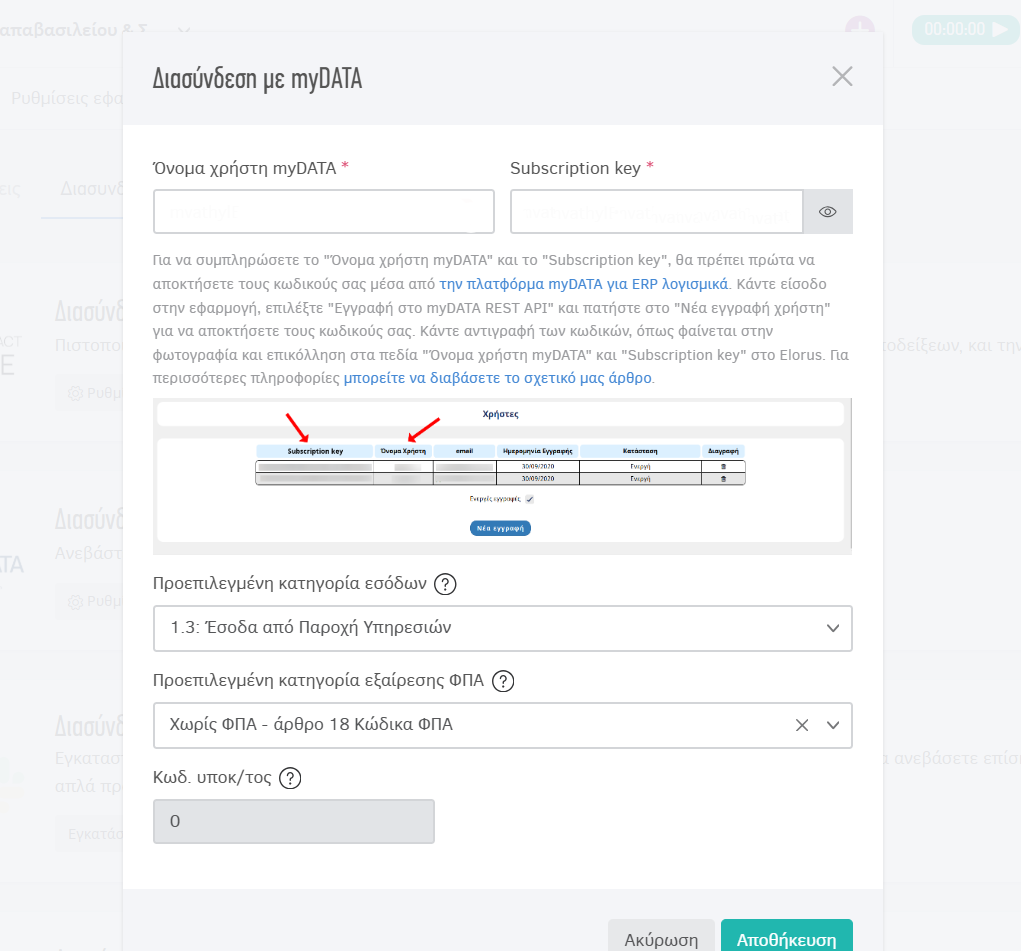Screen dimensions: 1021x951
Task: Clear VAT exemption selection with the X icon
Action: (x=801, y=725)
